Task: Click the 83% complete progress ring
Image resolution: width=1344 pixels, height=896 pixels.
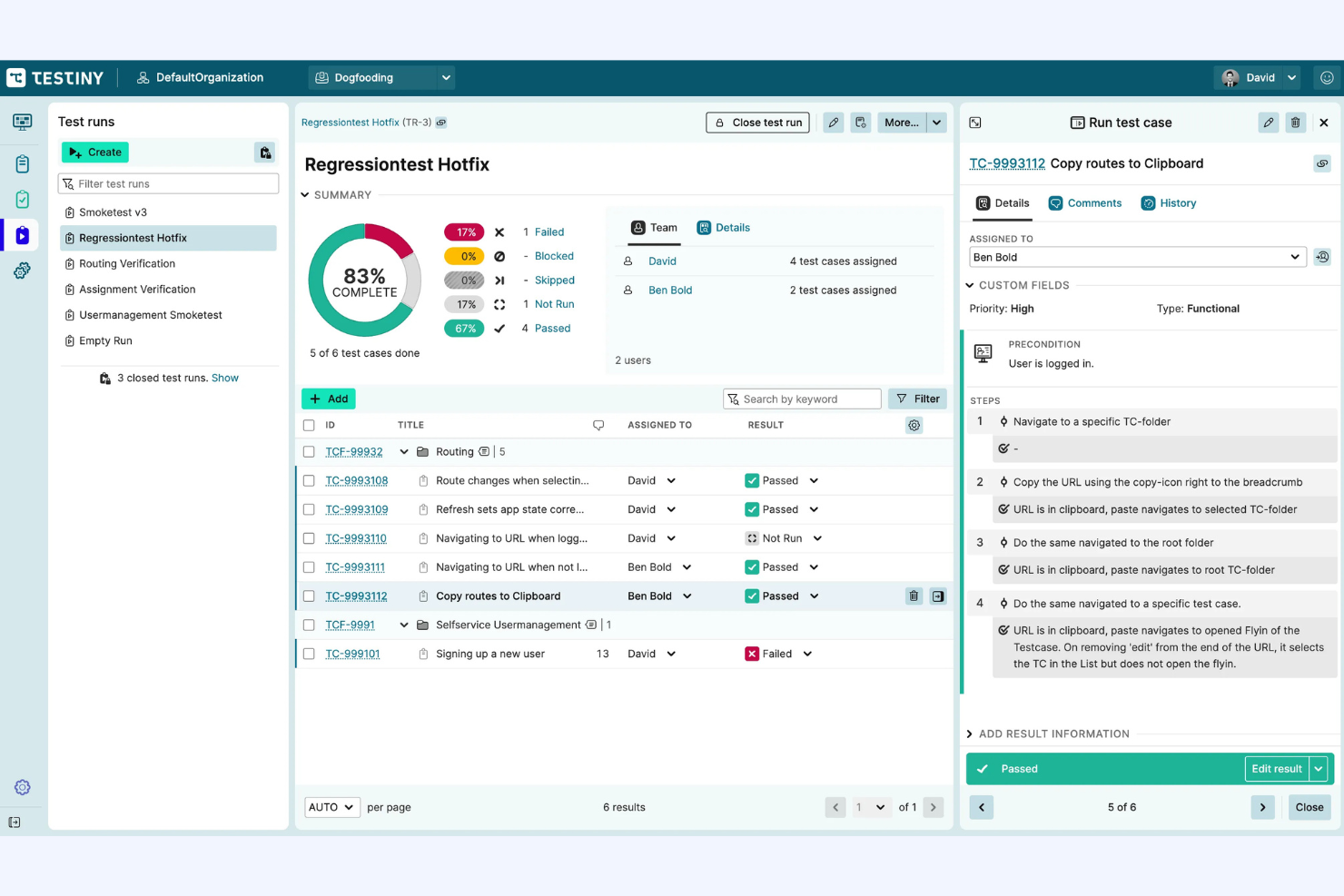Action: tap(364, 280)
